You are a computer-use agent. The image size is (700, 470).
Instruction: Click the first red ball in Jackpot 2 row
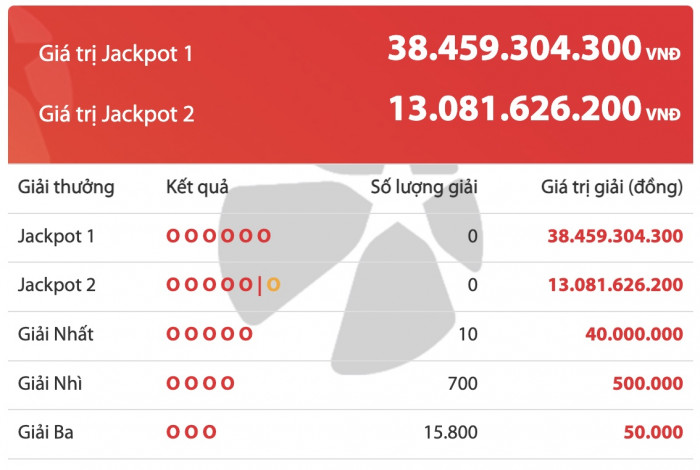(173, 285)
